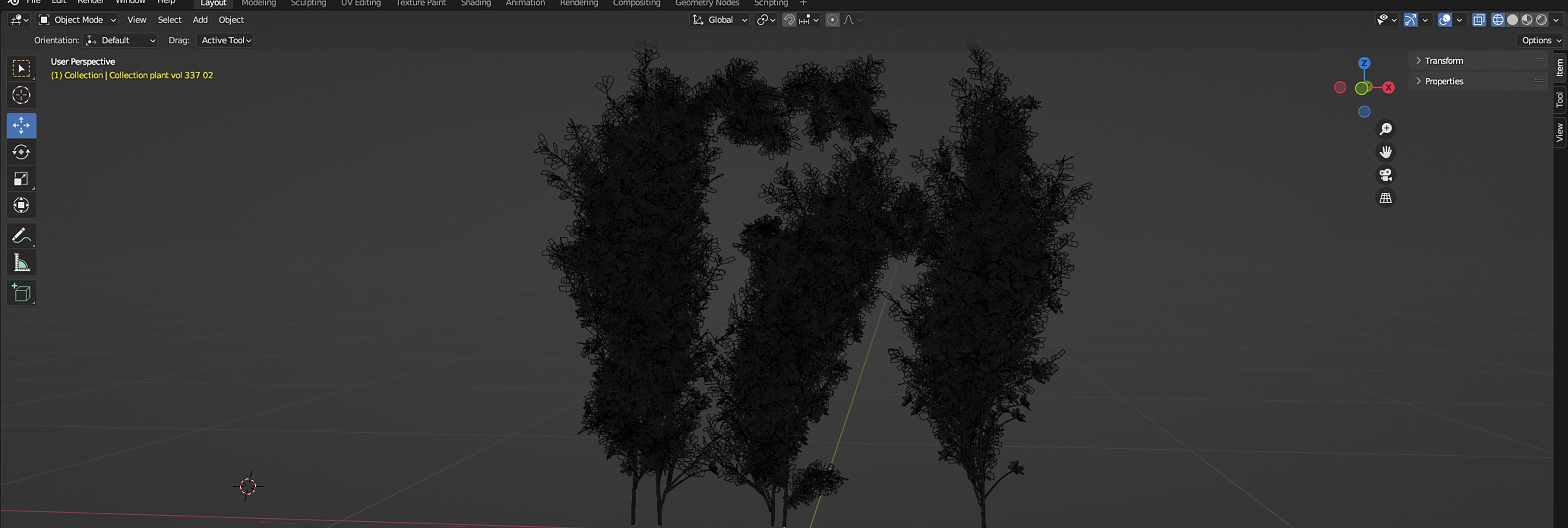Open the Orientation Default dropdown
This screenshot has height=528, width=1568.
[x=120, y=40]
